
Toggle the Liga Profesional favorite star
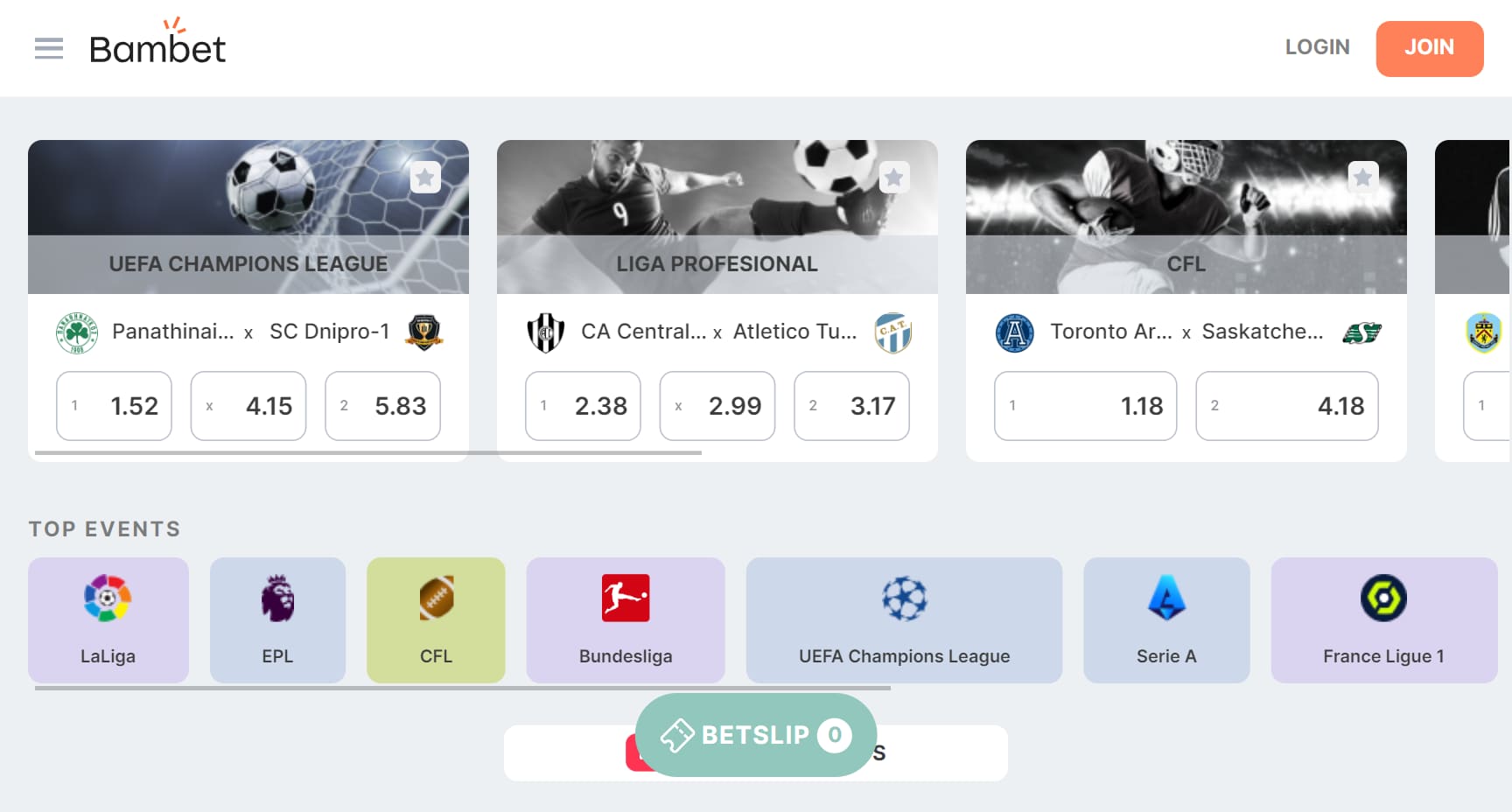coord(893,178)
